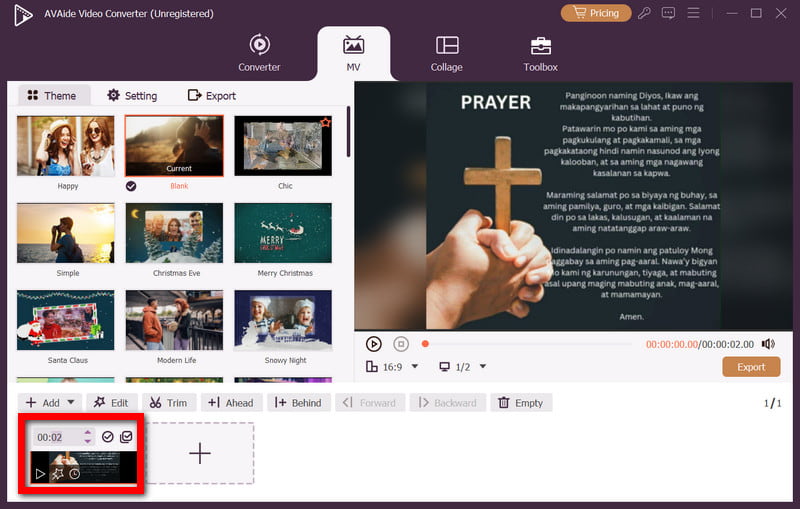
Task: Click the key-shaped register icon
Action: coord(646,13)
